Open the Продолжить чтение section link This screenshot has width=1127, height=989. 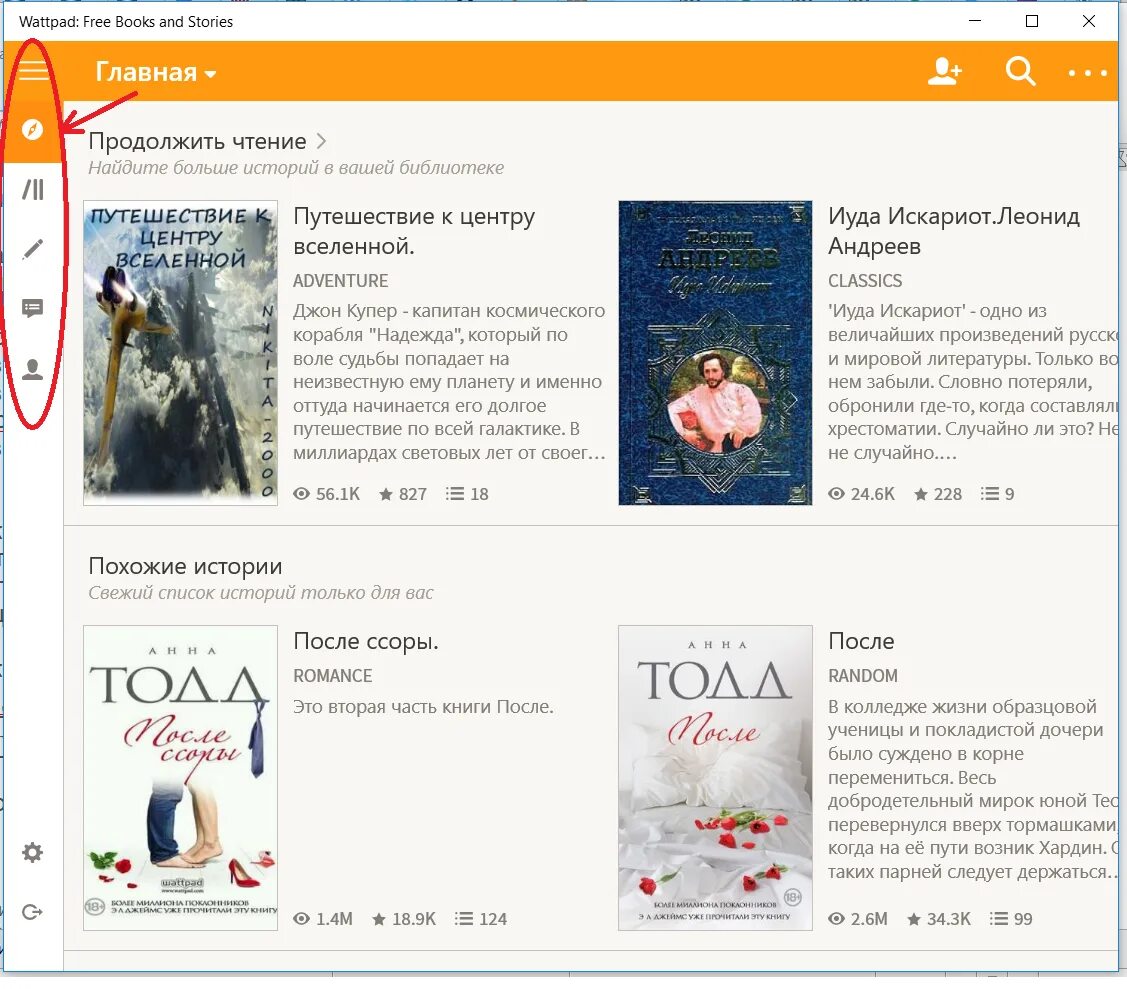click(198, 141)
